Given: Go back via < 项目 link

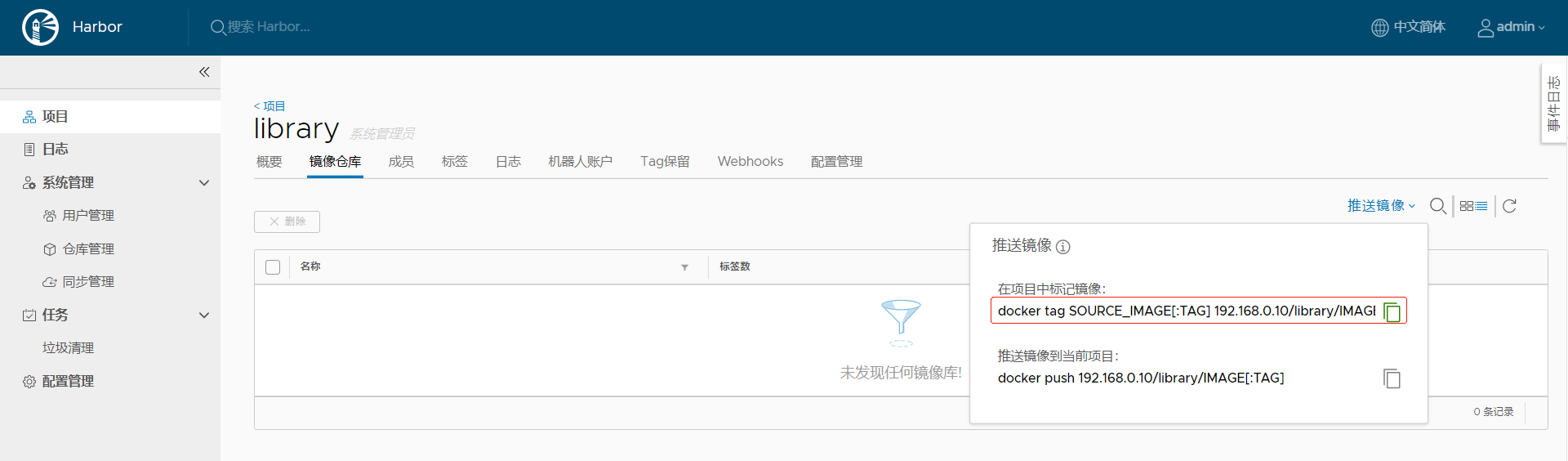Looking at the screenshot, I should point(269,106).
